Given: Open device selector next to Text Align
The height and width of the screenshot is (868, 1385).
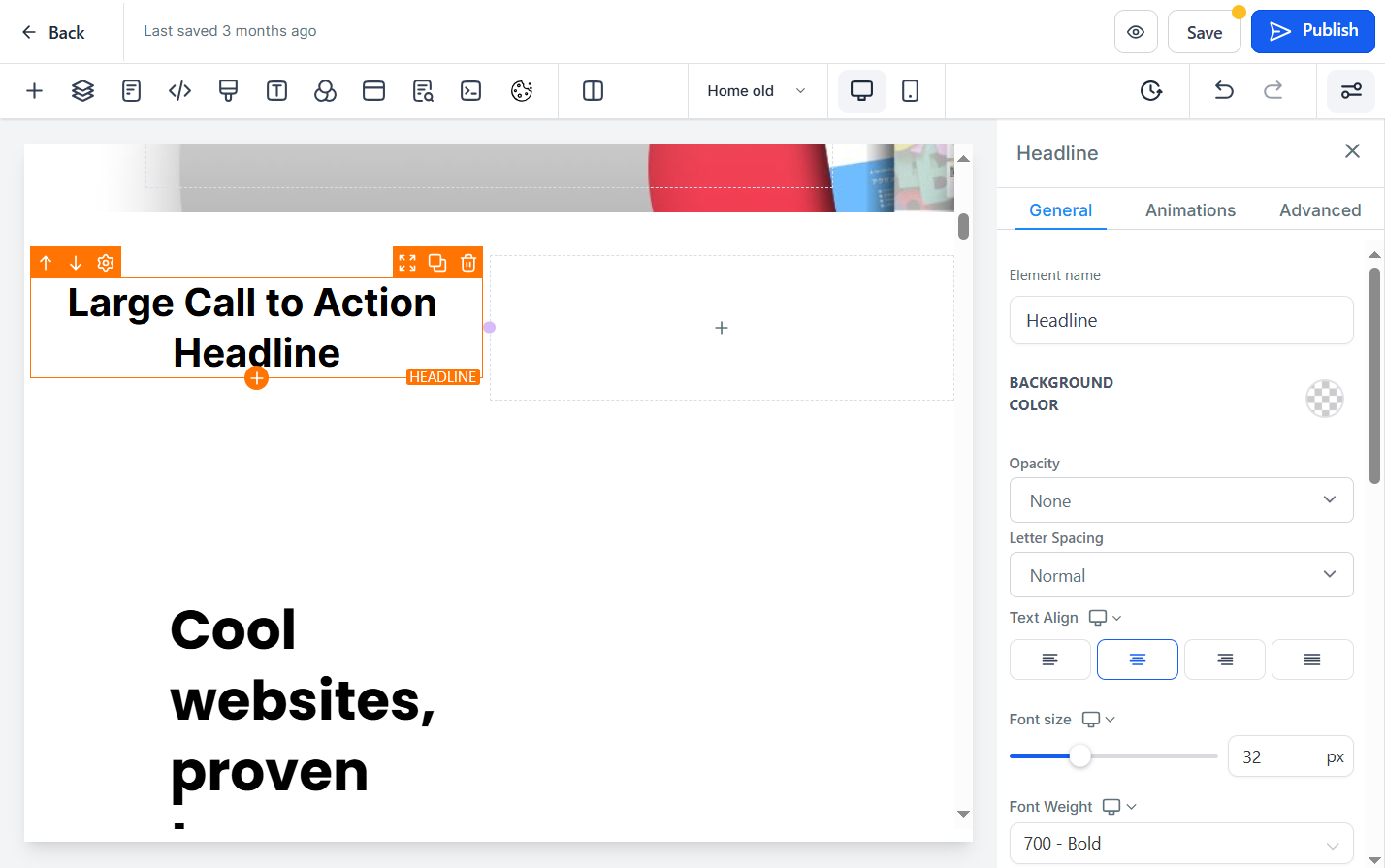Looking at the screenshot, I should 1105,618.
